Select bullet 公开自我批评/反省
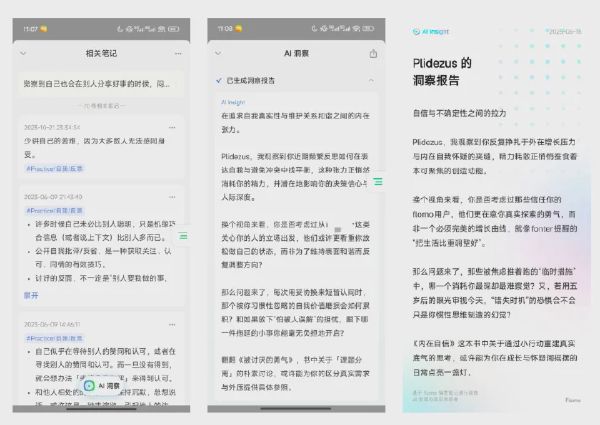The width and height of the screenshot is (600, 425). 103,257
